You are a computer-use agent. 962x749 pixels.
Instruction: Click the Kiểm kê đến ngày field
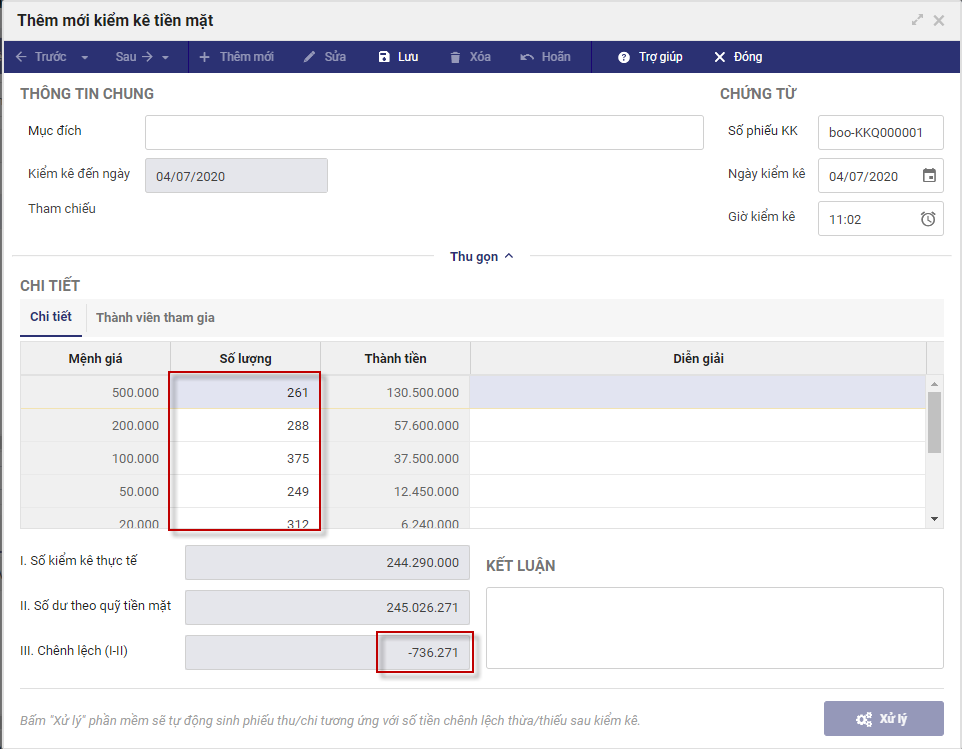(236, 176)
